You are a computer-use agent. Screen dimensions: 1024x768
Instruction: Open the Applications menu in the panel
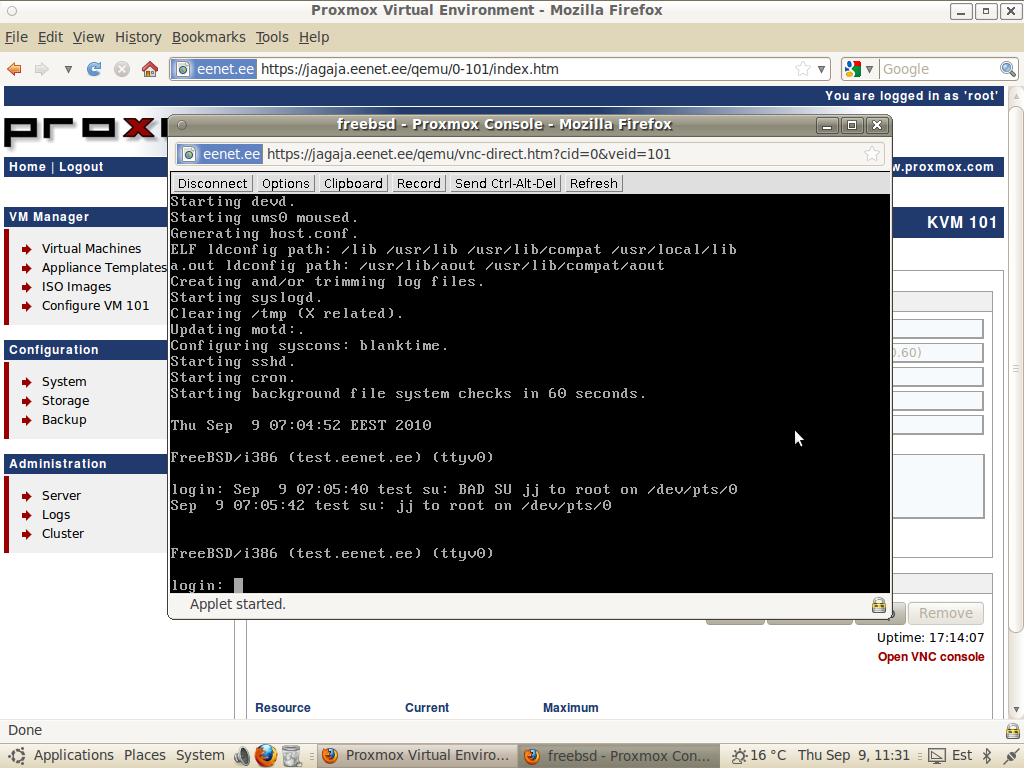[74, 756]
